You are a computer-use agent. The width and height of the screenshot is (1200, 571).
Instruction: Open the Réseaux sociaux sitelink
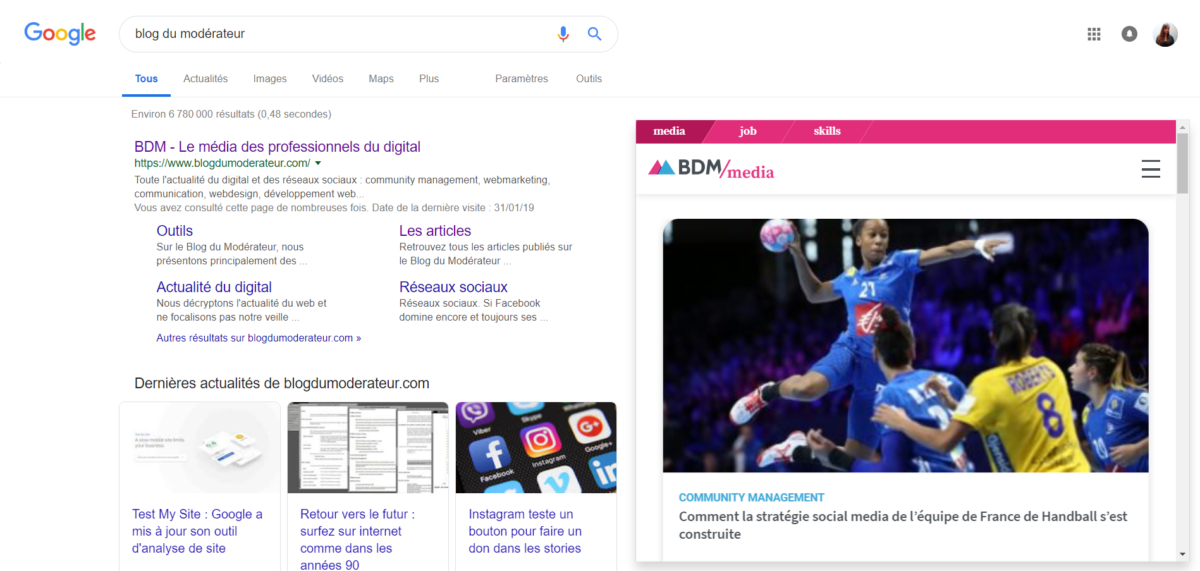453,287
